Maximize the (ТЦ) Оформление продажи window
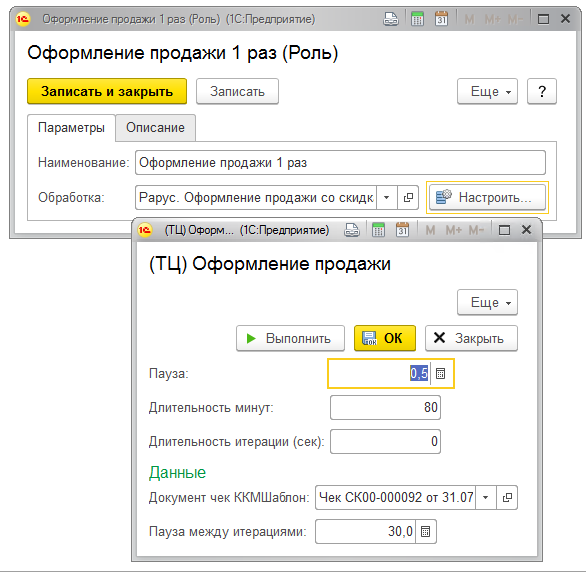 click(x=504, y=230)
